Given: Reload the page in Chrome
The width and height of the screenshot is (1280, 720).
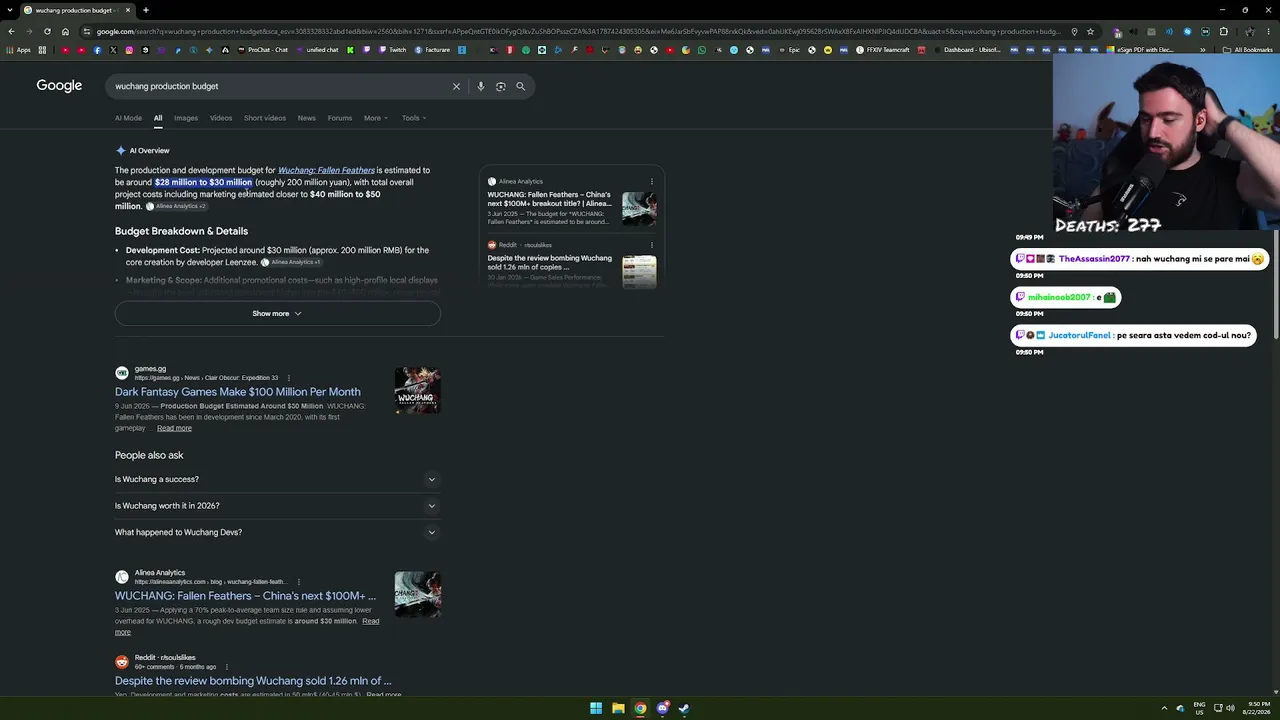Looking at the screenshot, I should 47,31.
